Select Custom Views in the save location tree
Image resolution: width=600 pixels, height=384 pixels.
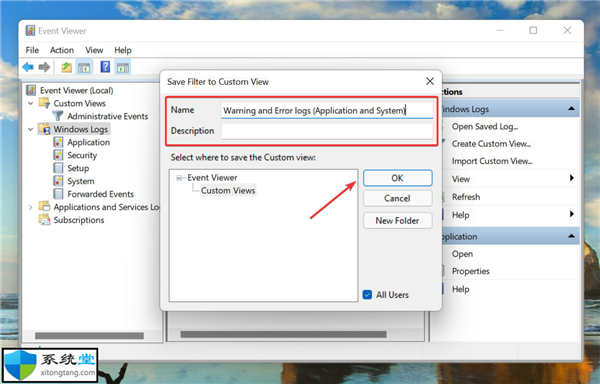[228, 190]
